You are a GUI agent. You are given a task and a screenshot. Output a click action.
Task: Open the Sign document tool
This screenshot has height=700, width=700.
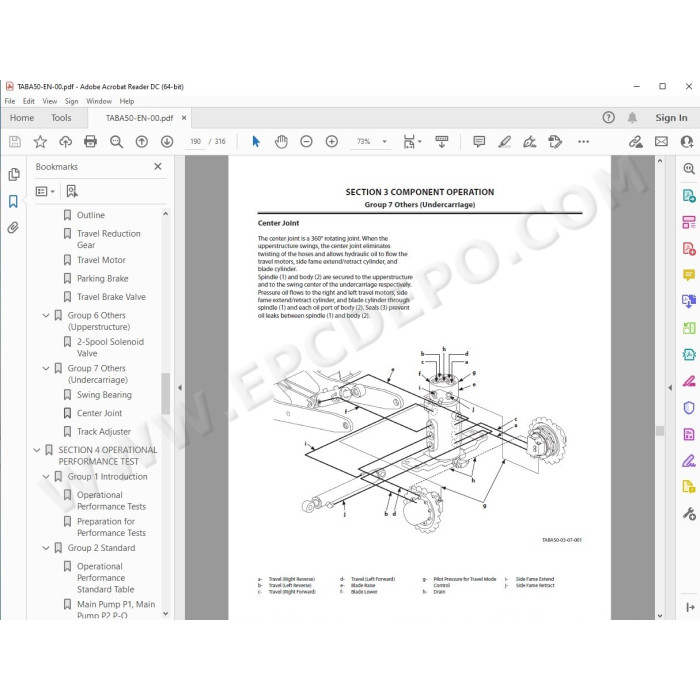tap(529, 142)
